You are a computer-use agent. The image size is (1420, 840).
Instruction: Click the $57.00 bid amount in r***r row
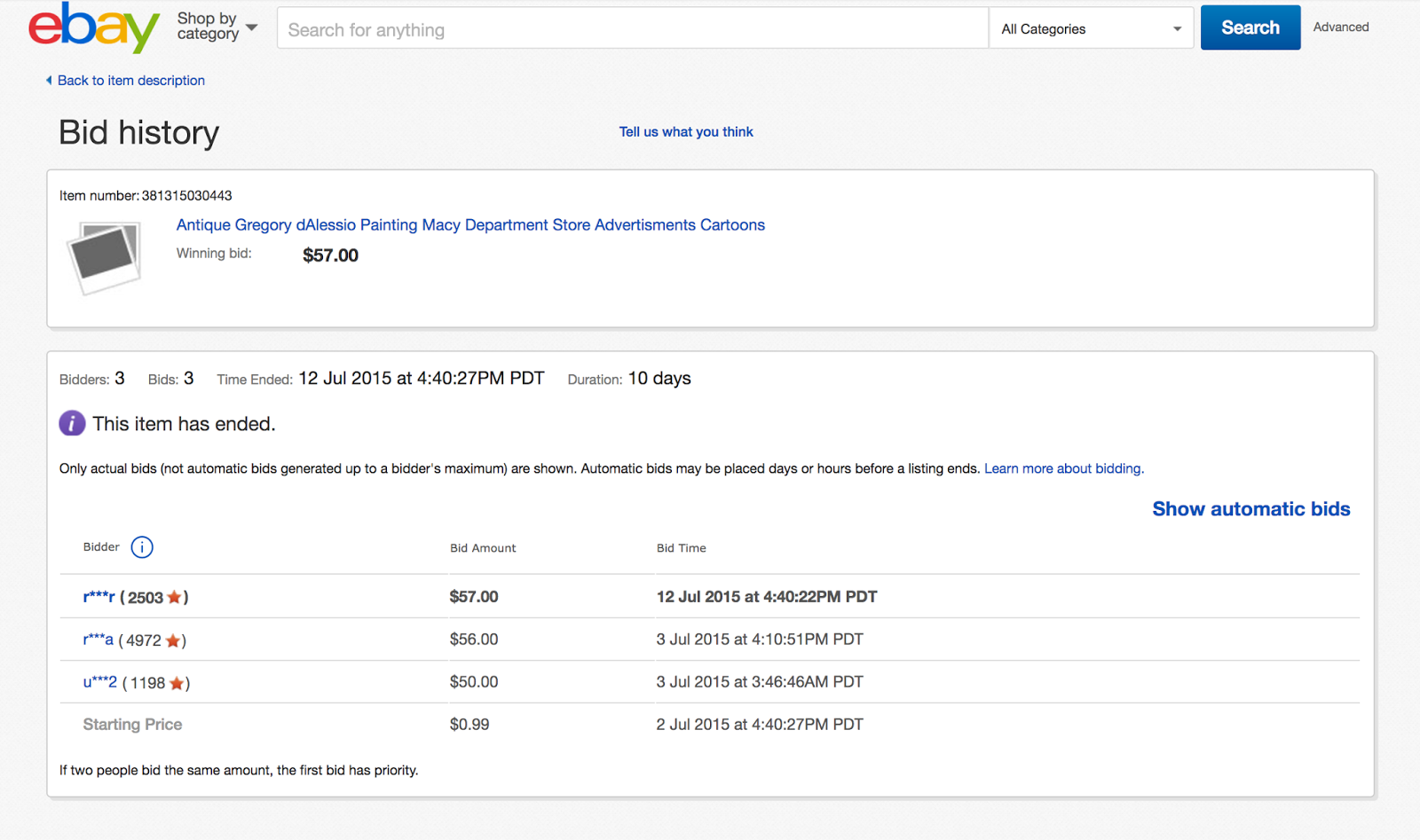point(474,597)
